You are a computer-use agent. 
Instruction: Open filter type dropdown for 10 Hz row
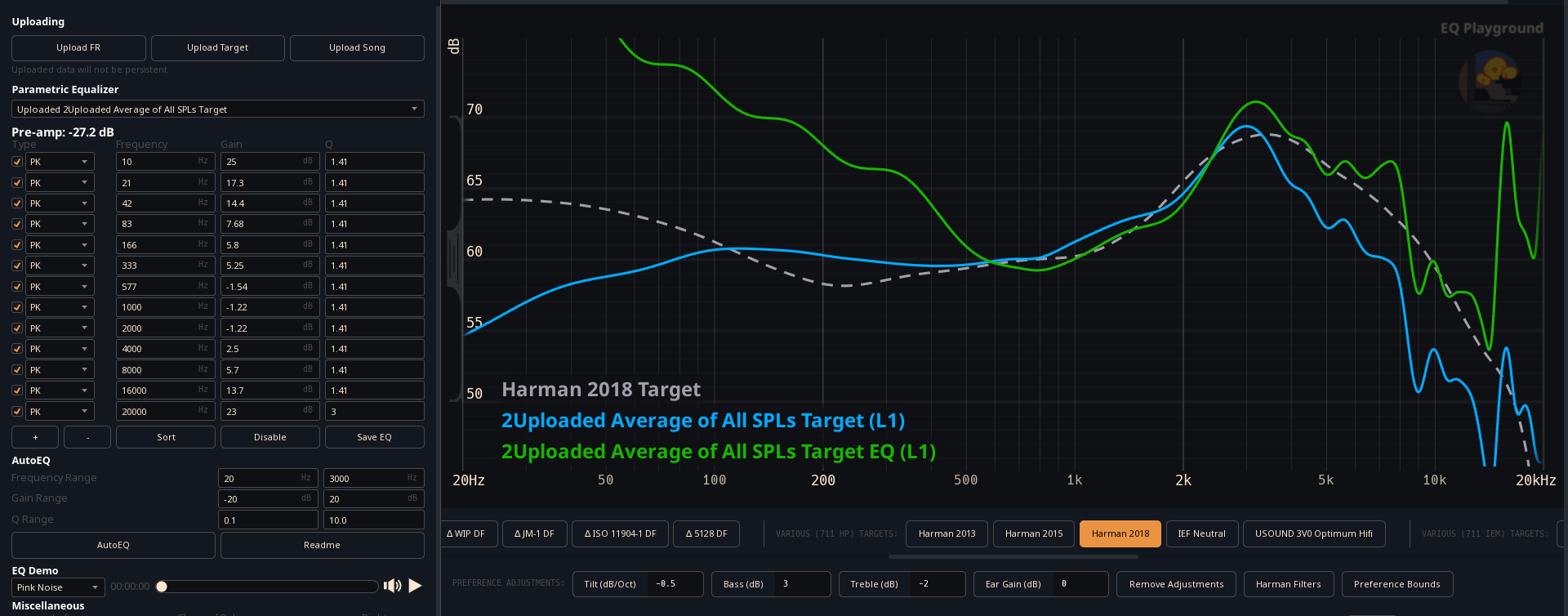point(60,162)
